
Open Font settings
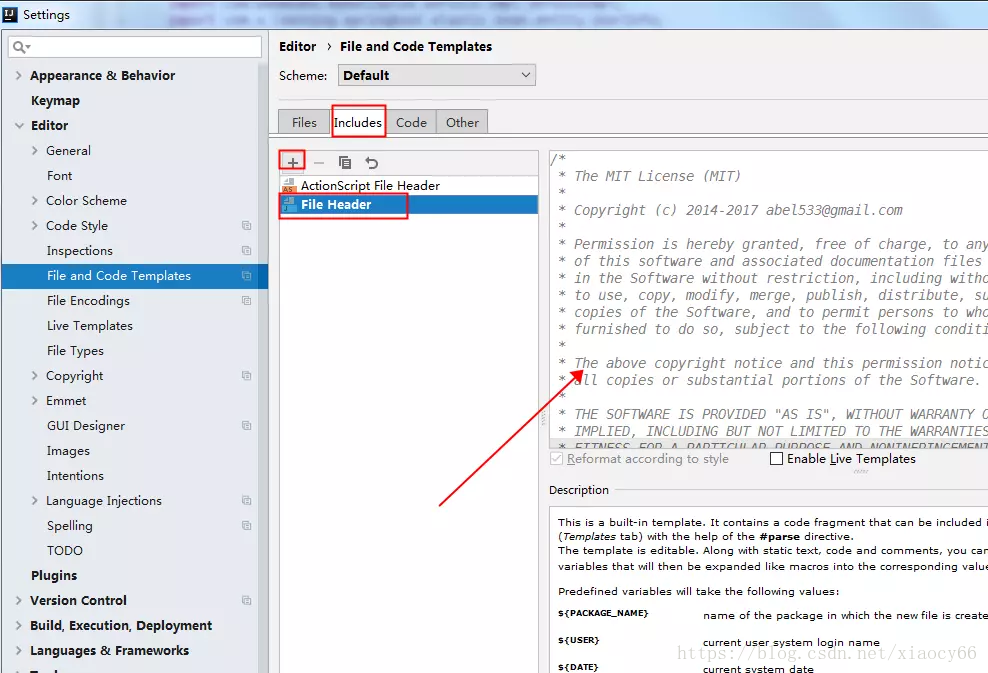pos(60,176)
